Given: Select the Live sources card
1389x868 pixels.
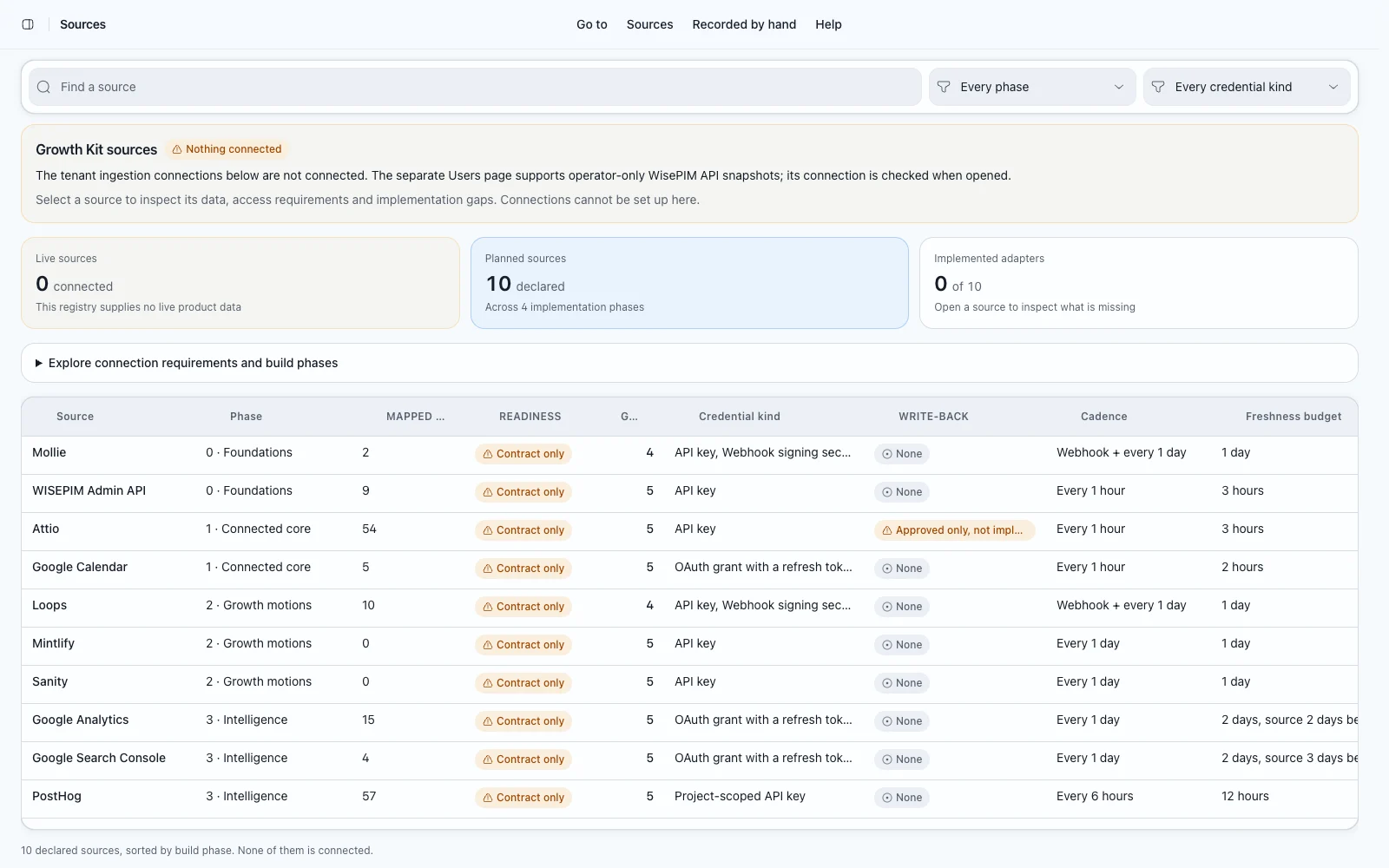Looking at the screenshot, I should click(x=240, y=283).
